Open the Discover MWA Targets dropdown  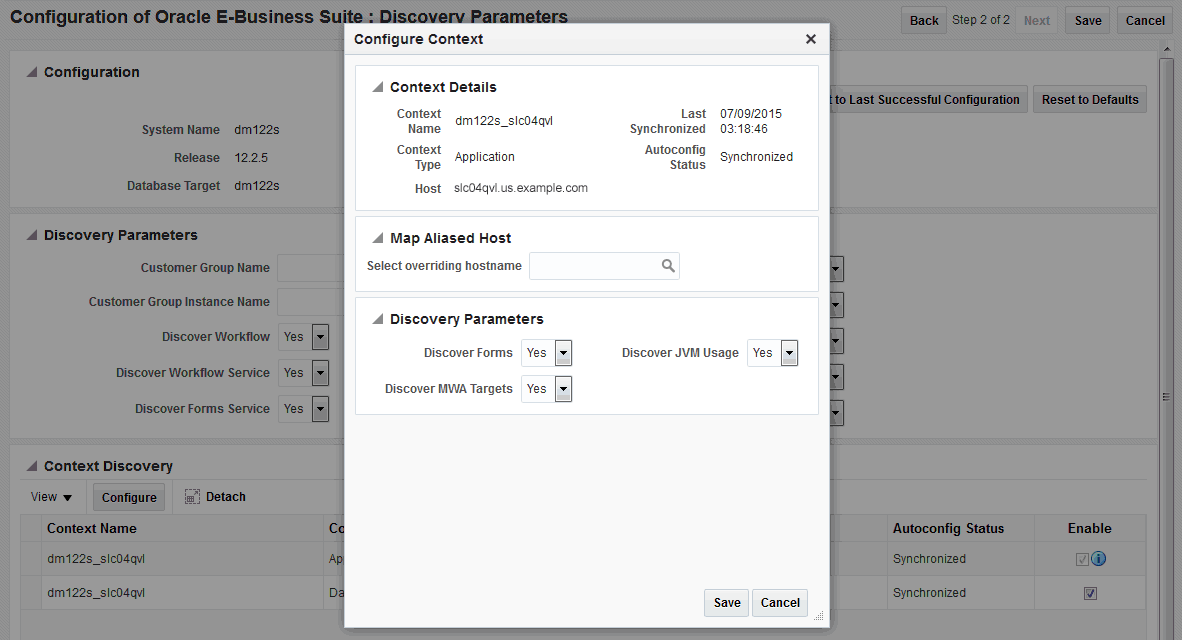(563, 389)
